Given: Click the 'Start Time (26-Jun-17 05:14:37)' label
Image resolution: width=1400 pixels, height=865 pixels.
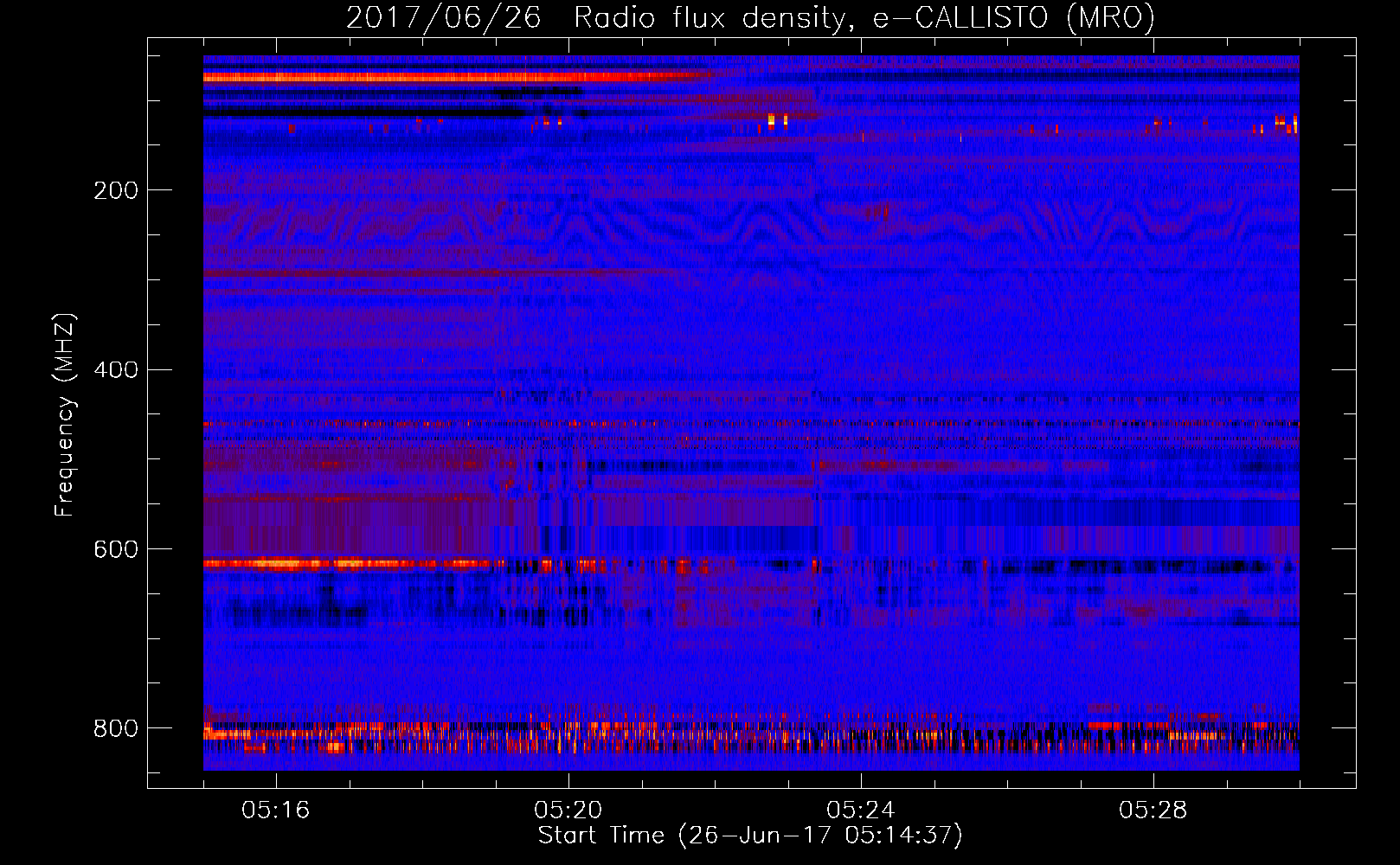Looking at the screenshot, I should click(x=750, y=836).
